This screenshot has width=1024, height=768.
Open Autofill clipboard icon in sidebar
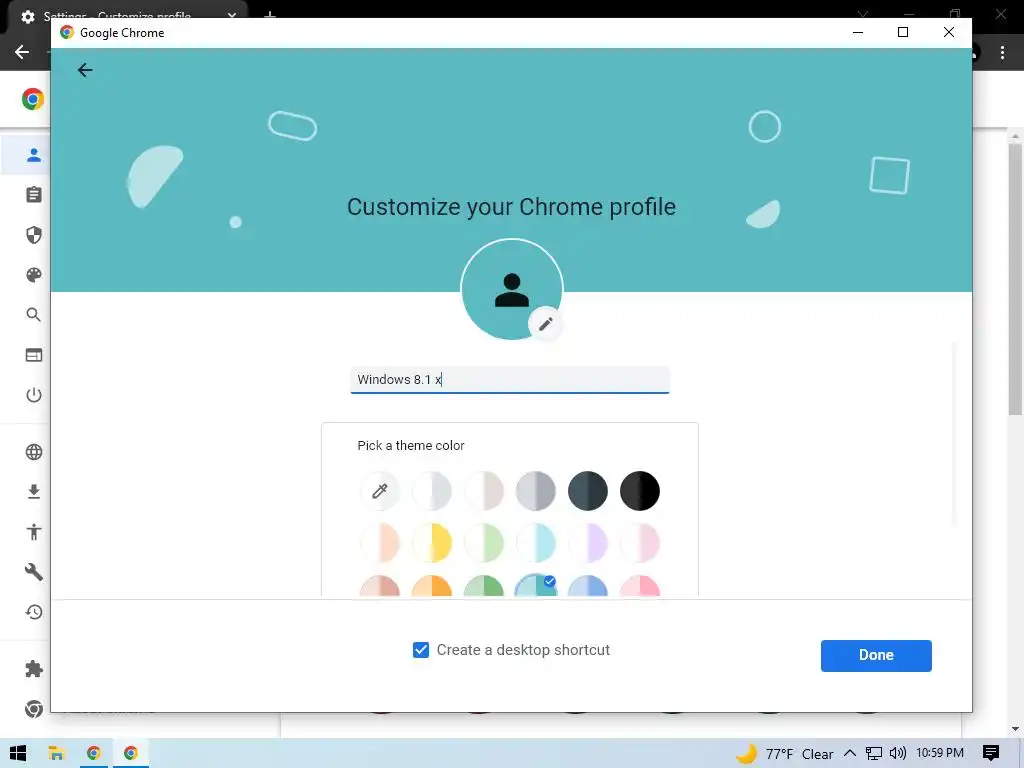(34, 195)
